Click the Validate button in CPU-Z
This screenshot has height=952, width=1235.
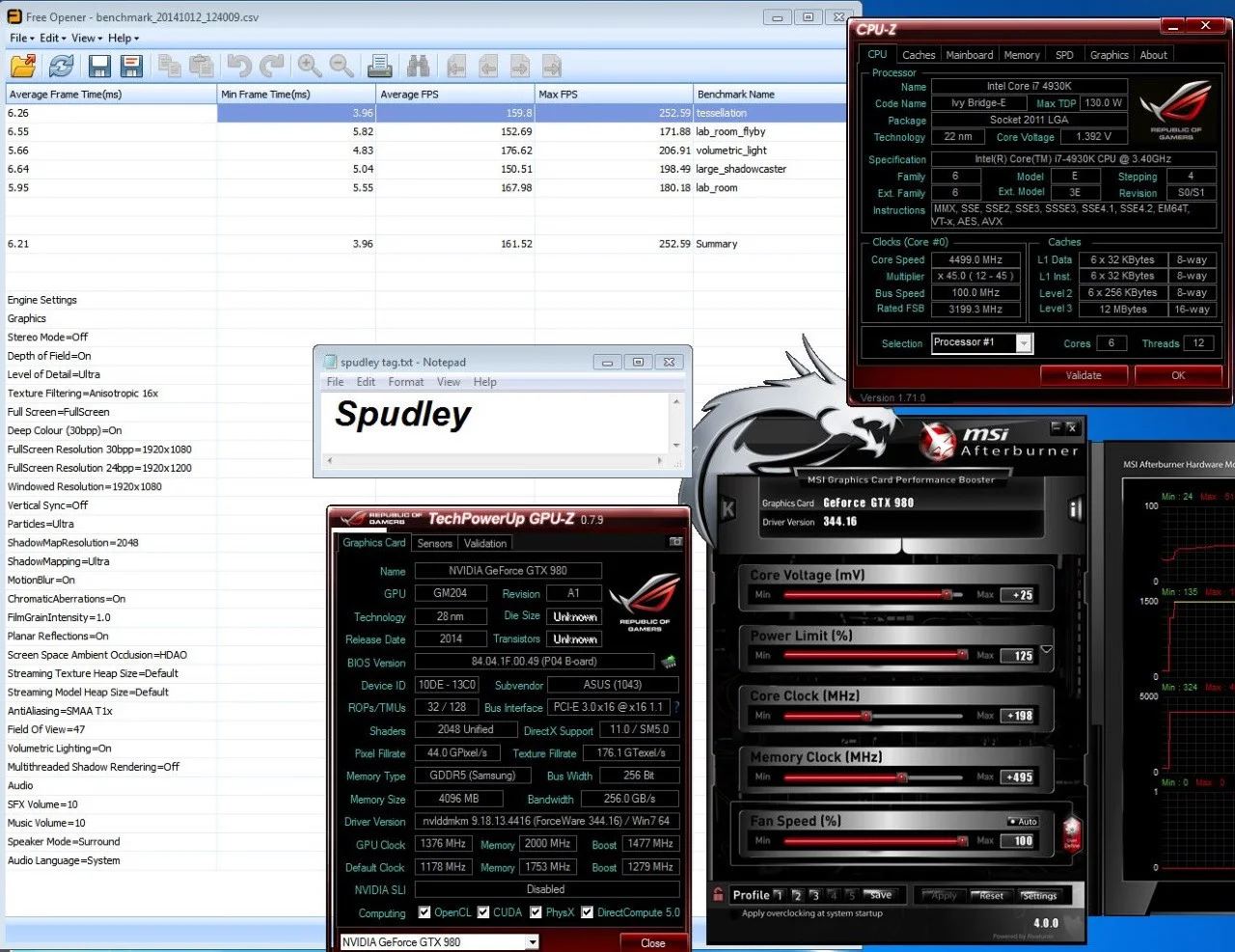[1084, 375]
